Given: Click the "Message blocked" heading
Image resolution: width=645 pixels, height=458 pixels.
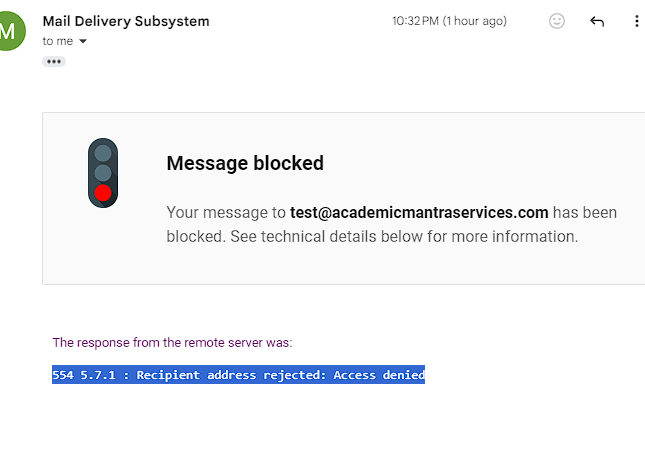Looking at the screenshot, I should point(245,163).
